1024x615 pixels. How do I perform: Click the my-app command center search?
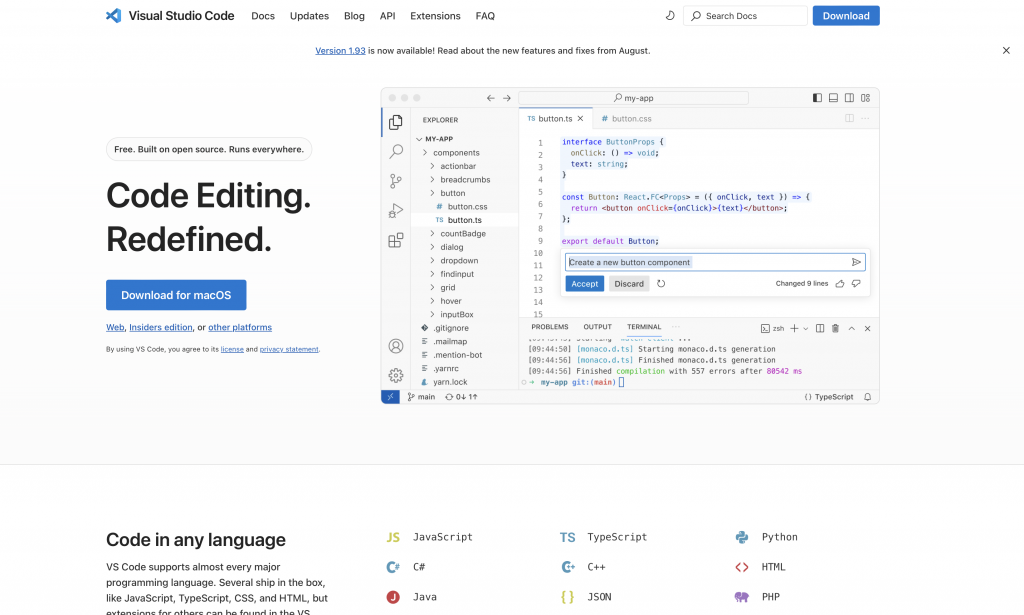(633, 98)
